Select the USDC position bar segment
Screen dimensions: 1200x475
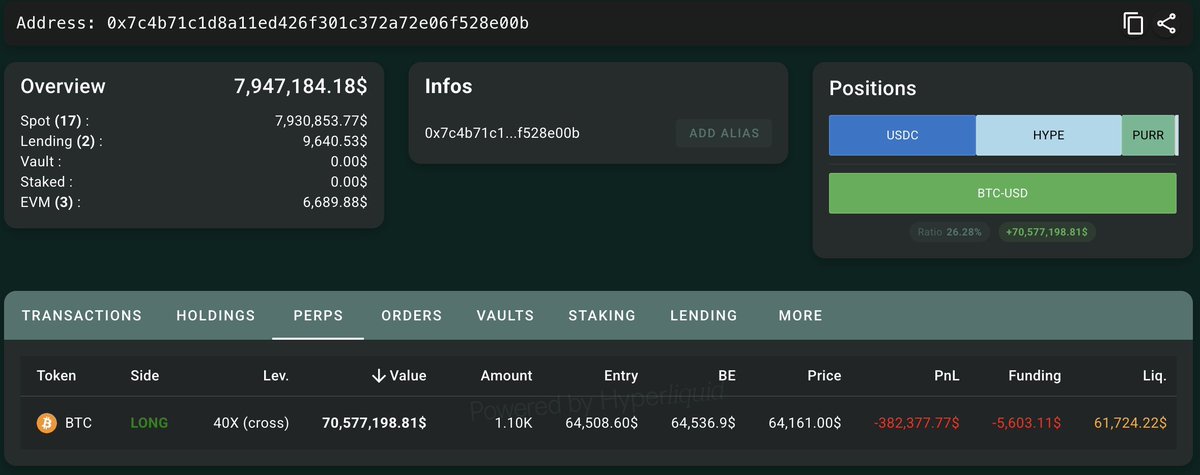902,135
